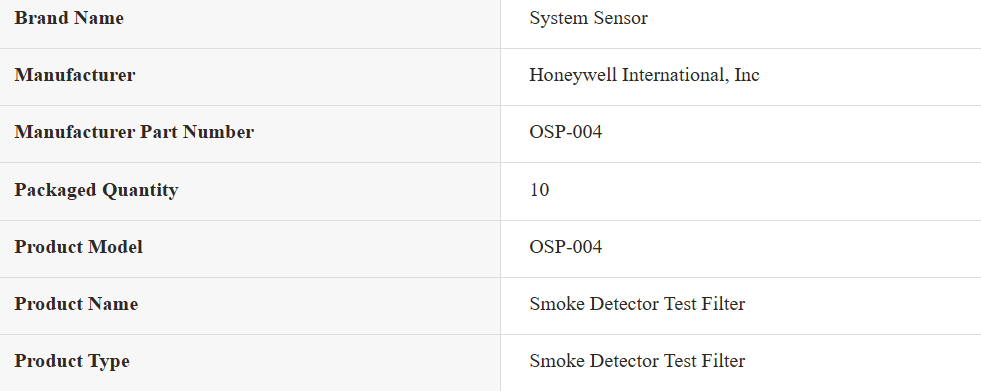The image size is (981, 391).
Task: Click the Manufacturer row label
Action: coord(74,75)
